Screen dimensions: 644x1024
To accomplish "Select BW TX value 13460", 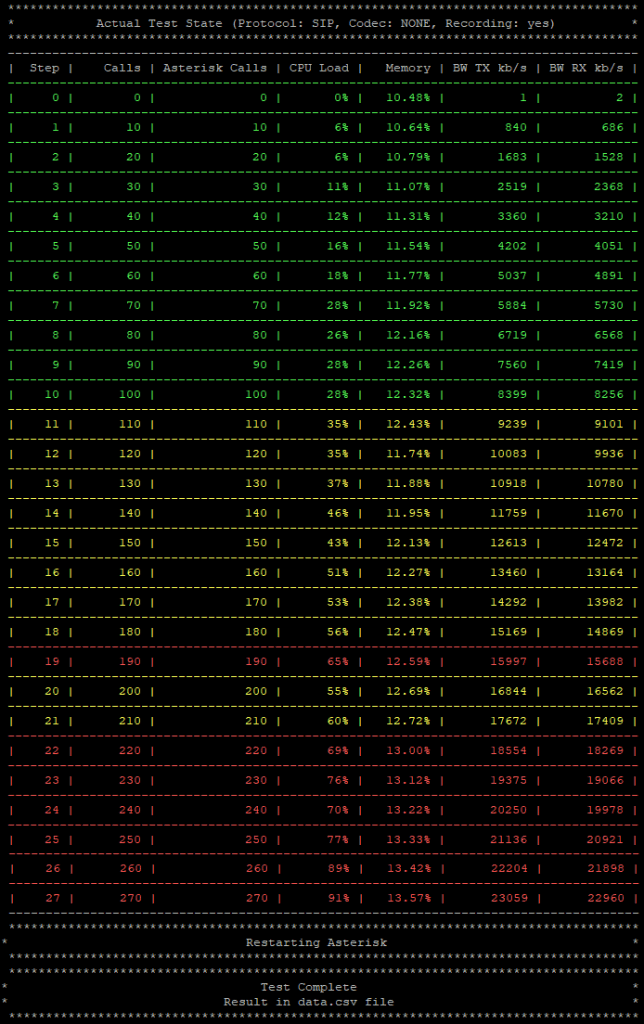I will pyautogui.click(x=509, y=573).
